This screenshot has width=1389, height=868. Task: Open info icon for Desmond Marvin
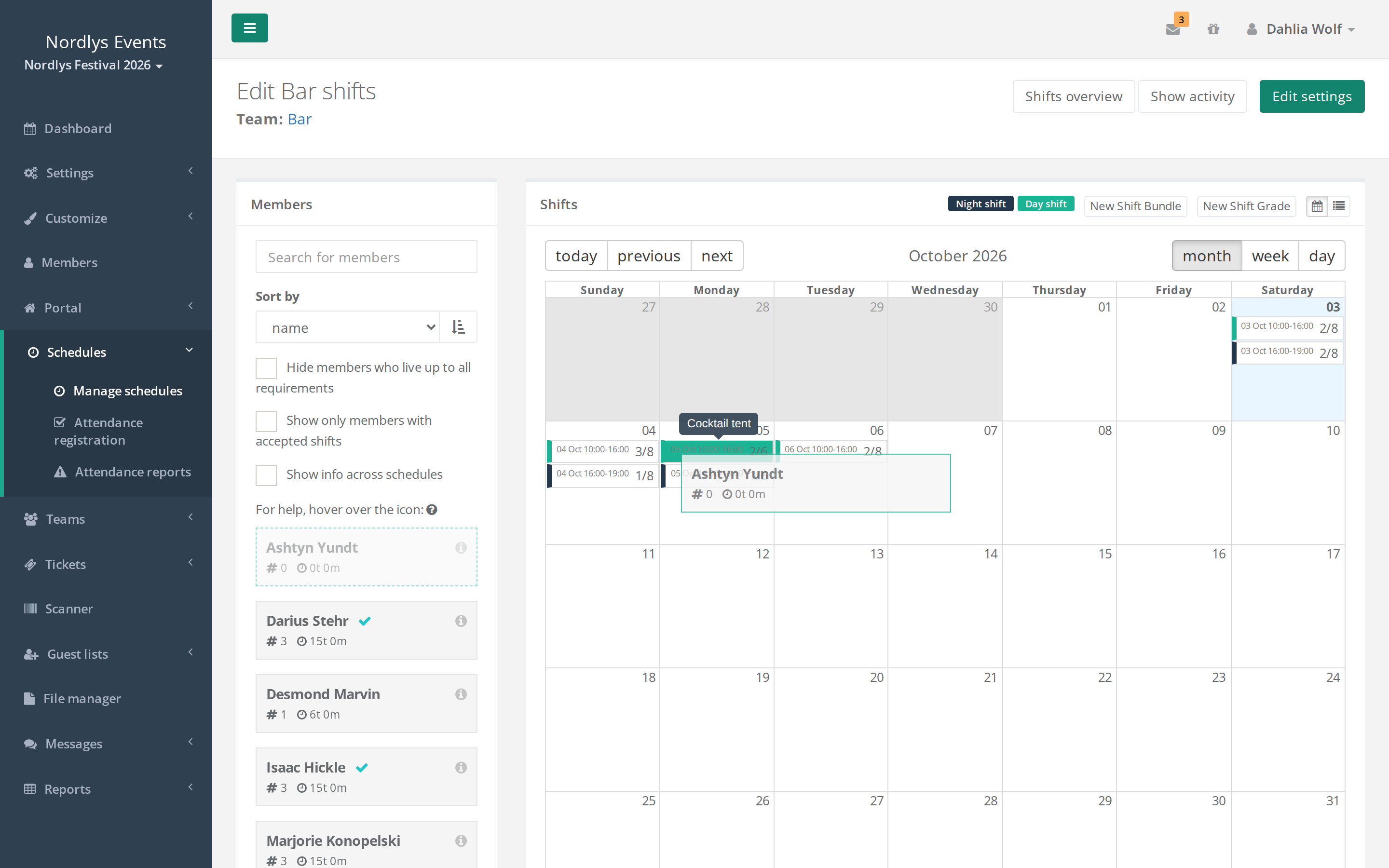[x=461, y=694]
